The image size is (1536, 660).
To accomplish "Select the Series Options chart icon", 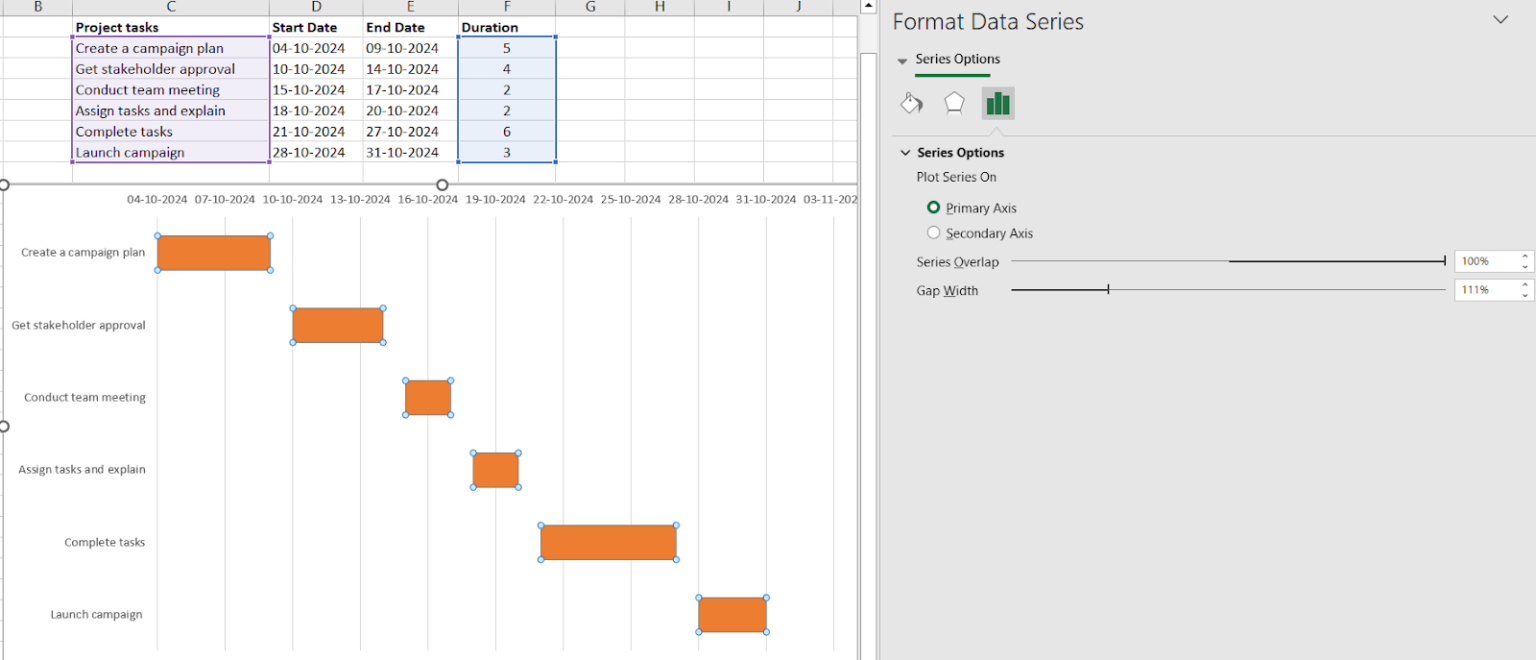I will pos(997,103).
